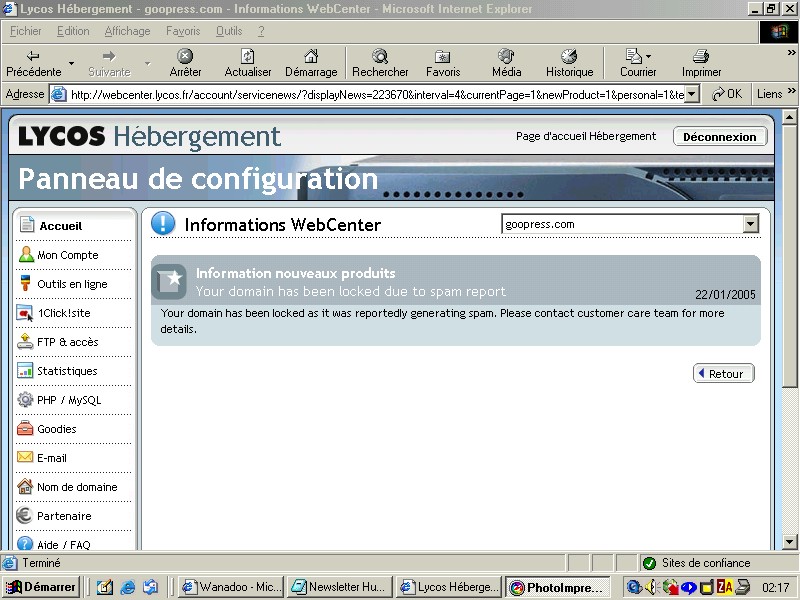Print the page with Imprimer
The image size is (800, 600).
(702, 63)
